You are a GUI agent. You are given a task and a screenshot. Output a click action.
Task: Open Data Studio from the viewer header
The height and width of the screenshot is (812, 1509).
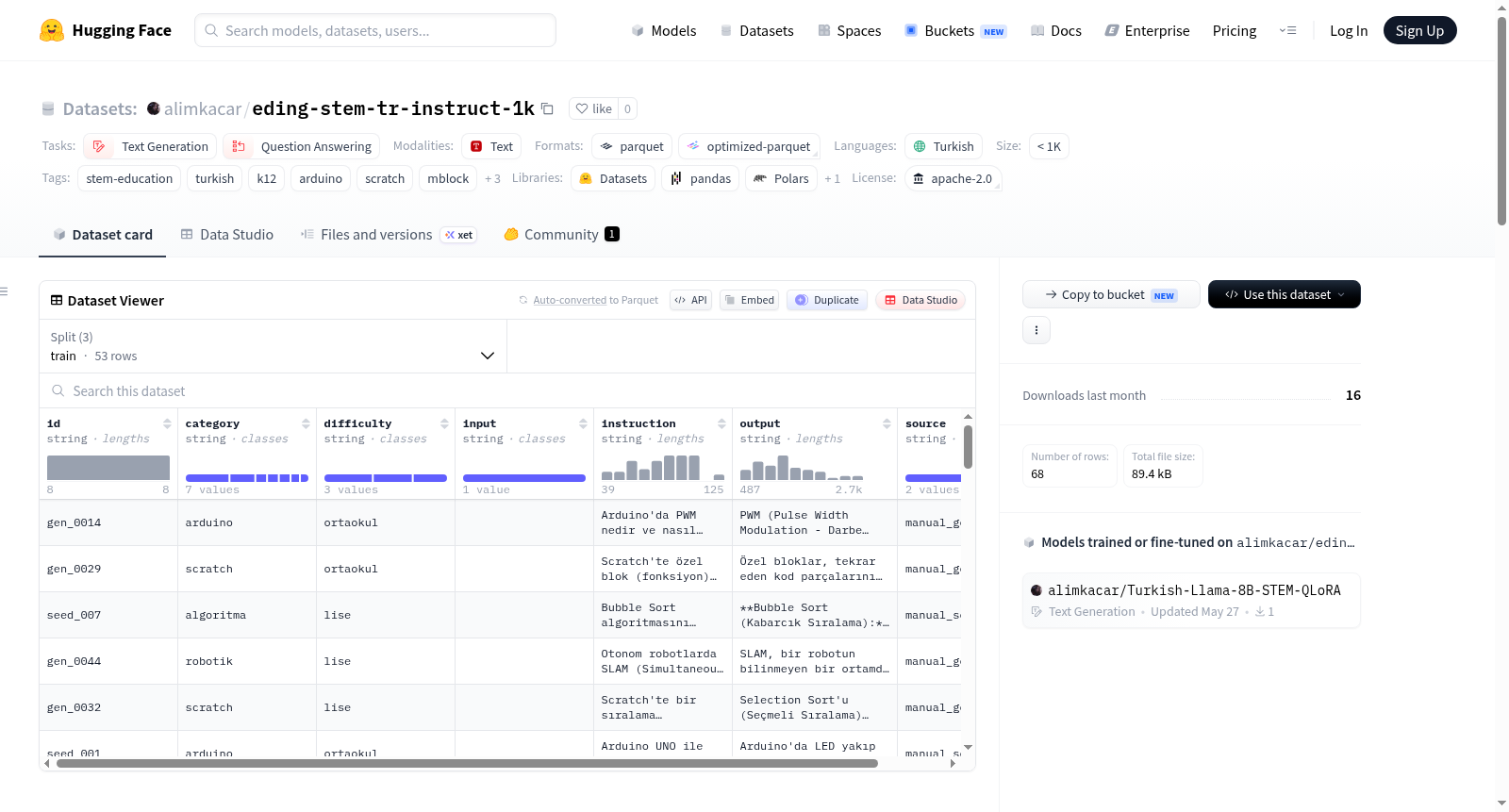coord(920,300)
